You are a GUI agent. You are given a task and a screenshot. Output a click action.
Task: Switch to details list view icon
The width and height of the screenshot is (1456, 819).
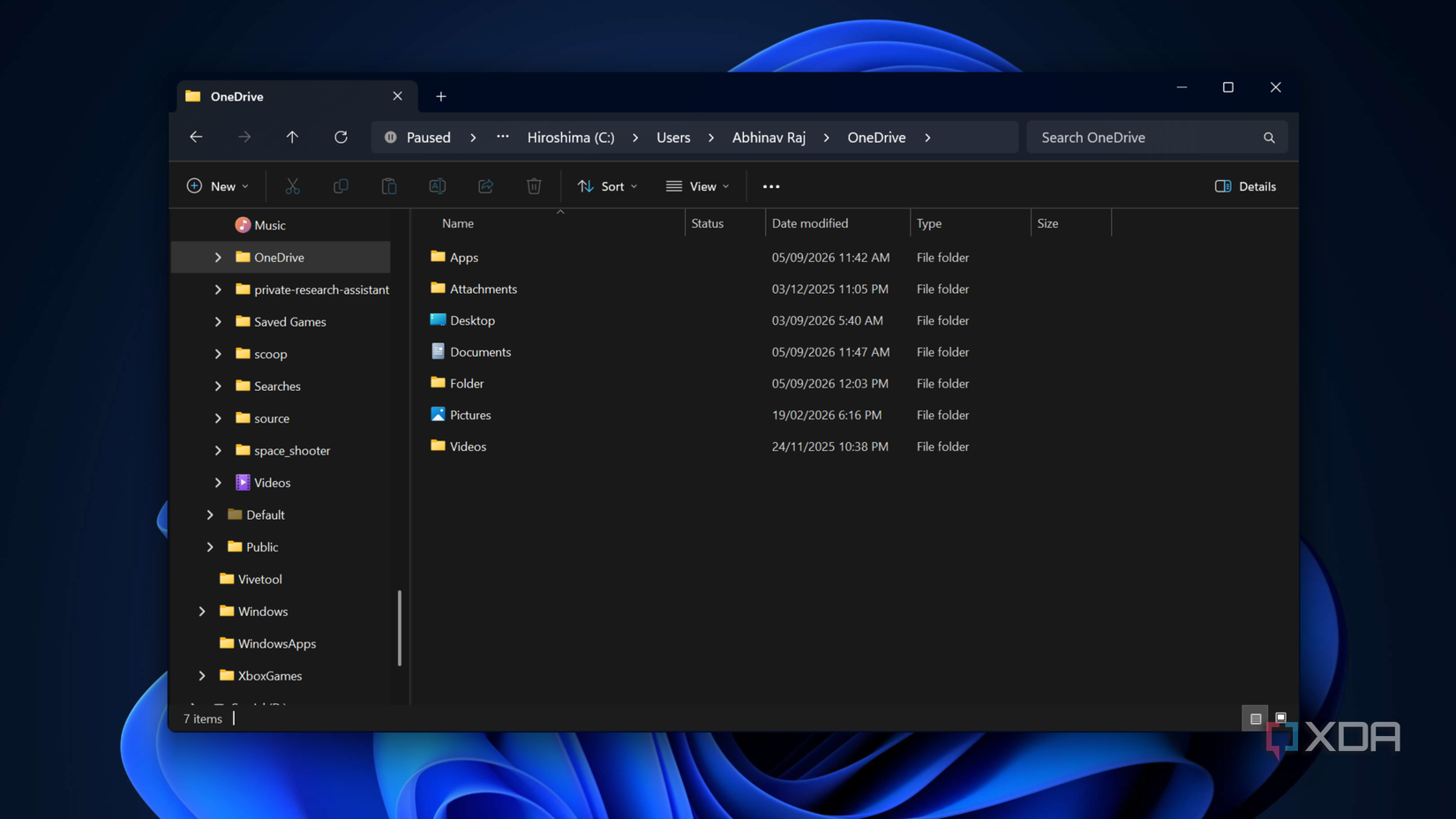1256,718
